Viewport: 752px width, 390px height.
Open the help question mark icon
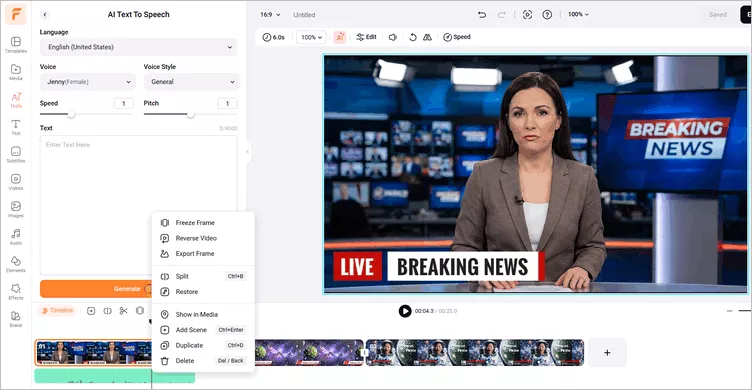tap(547, 15)
